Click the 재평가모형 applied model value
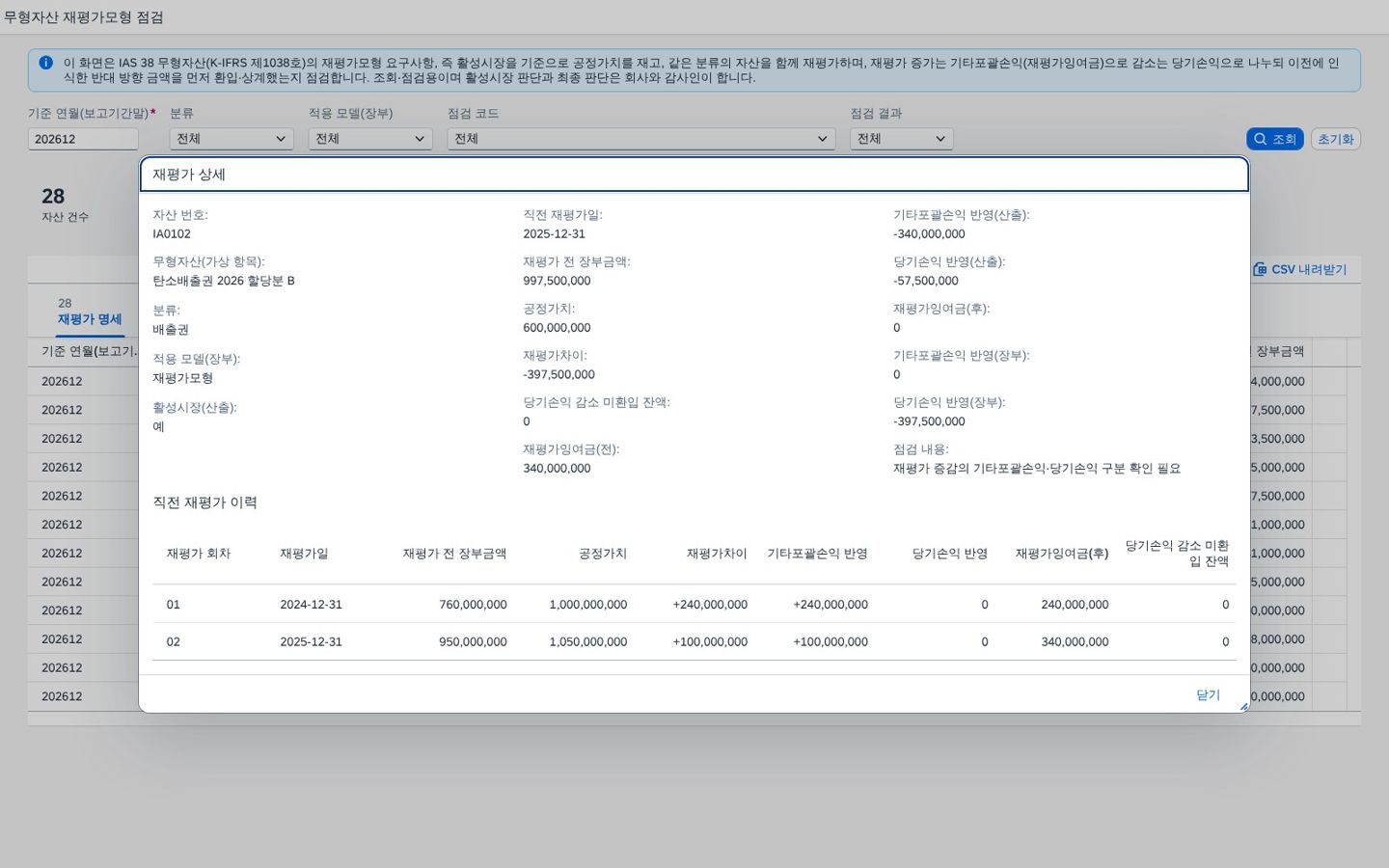Image resolution: width=1389 pixels, height=868 pixels. coord(182,378)
